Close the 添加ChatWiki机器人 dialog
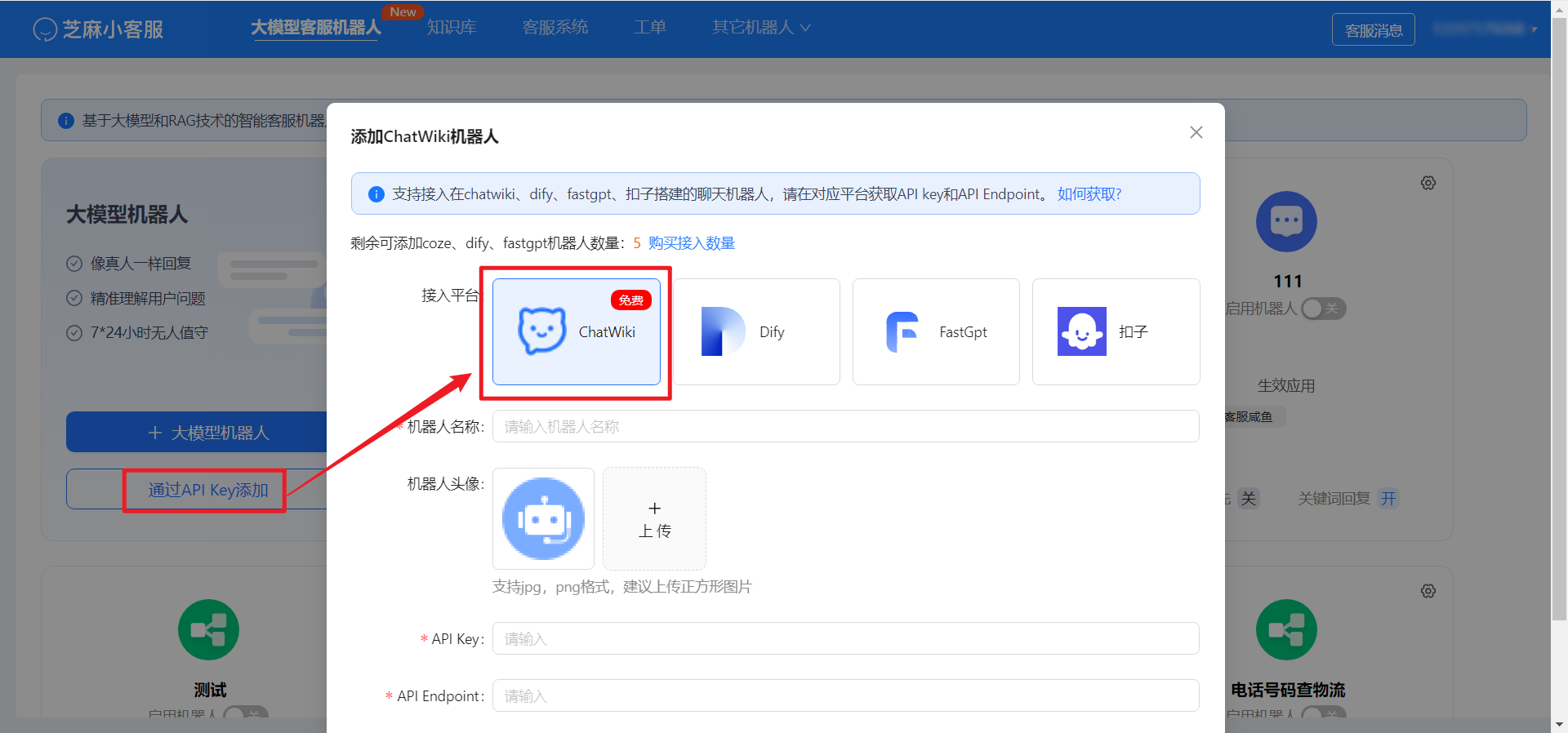The image size is (1568, 733). pyautogui.click(x=1196, y=132)
